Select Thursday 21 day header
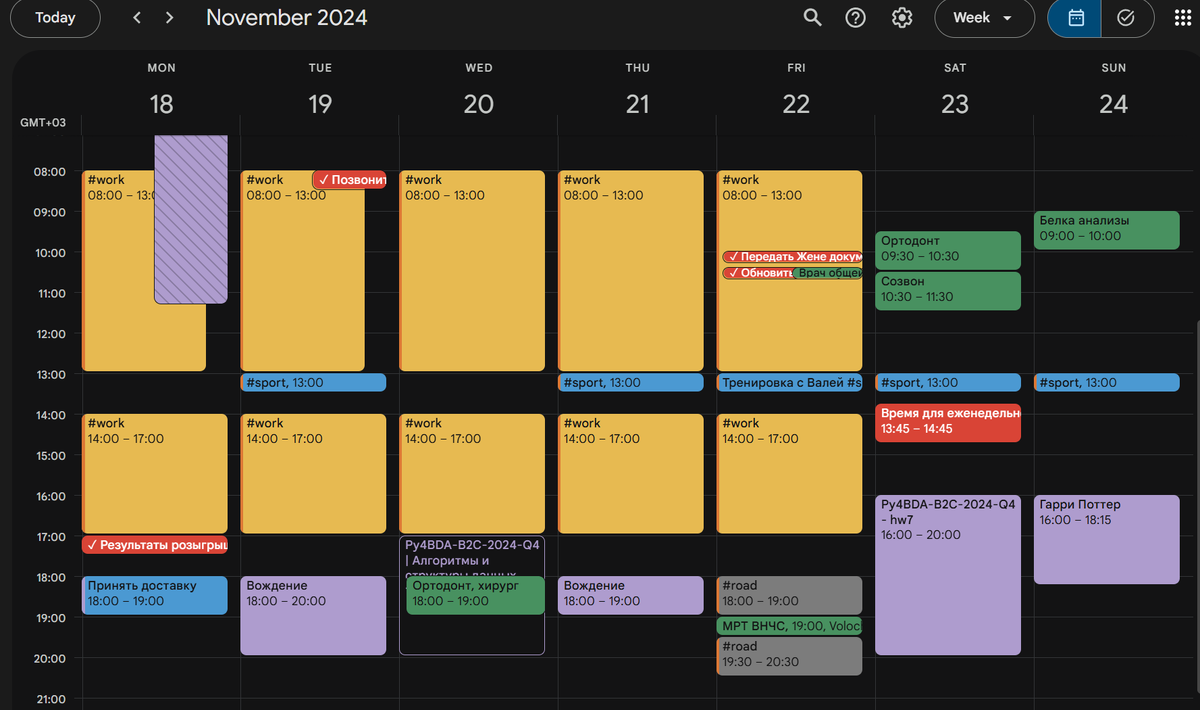The image size is (1200, 710). click(x=637, y=104)
